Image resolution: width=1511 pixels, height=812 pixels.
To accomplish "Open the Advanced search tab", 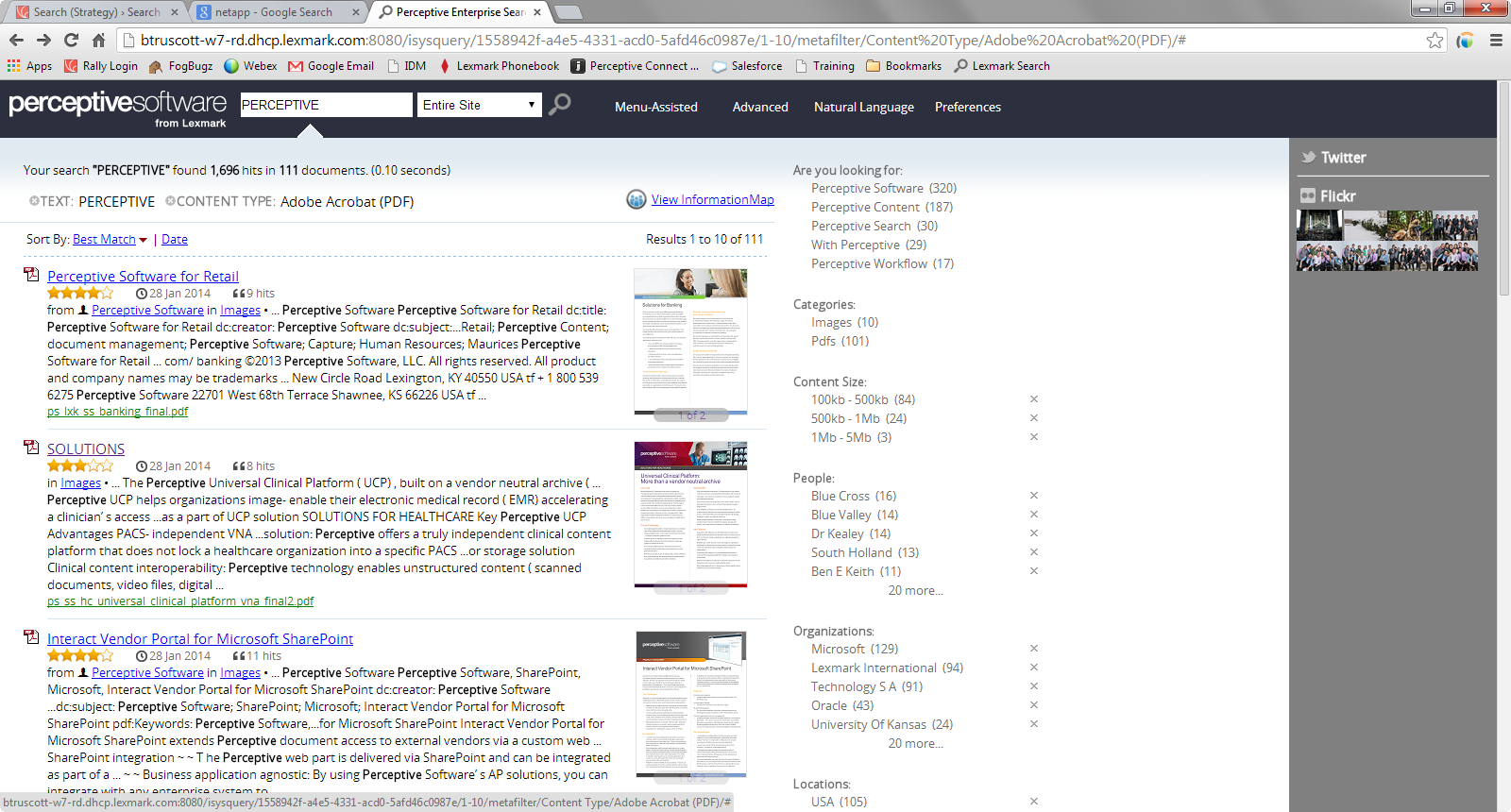I will (x=760, y=107).
